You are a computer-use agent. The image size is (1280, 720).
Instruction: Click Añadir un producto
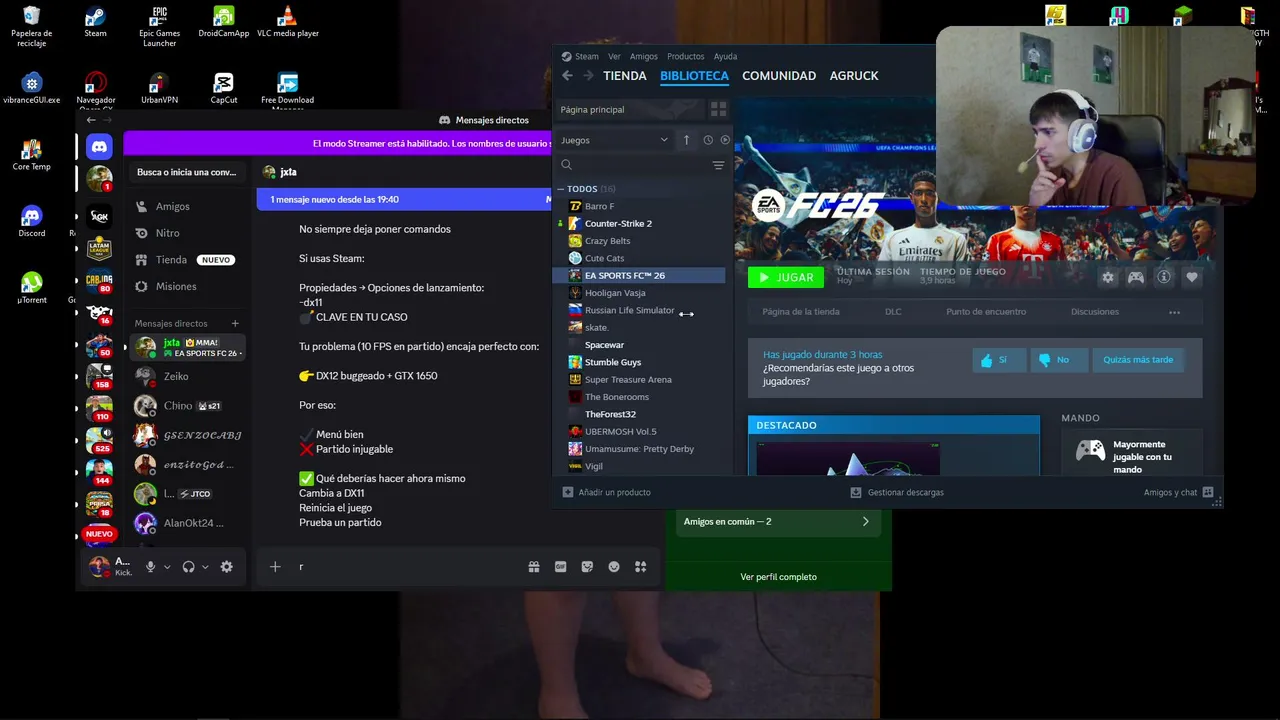coord(606,492)
